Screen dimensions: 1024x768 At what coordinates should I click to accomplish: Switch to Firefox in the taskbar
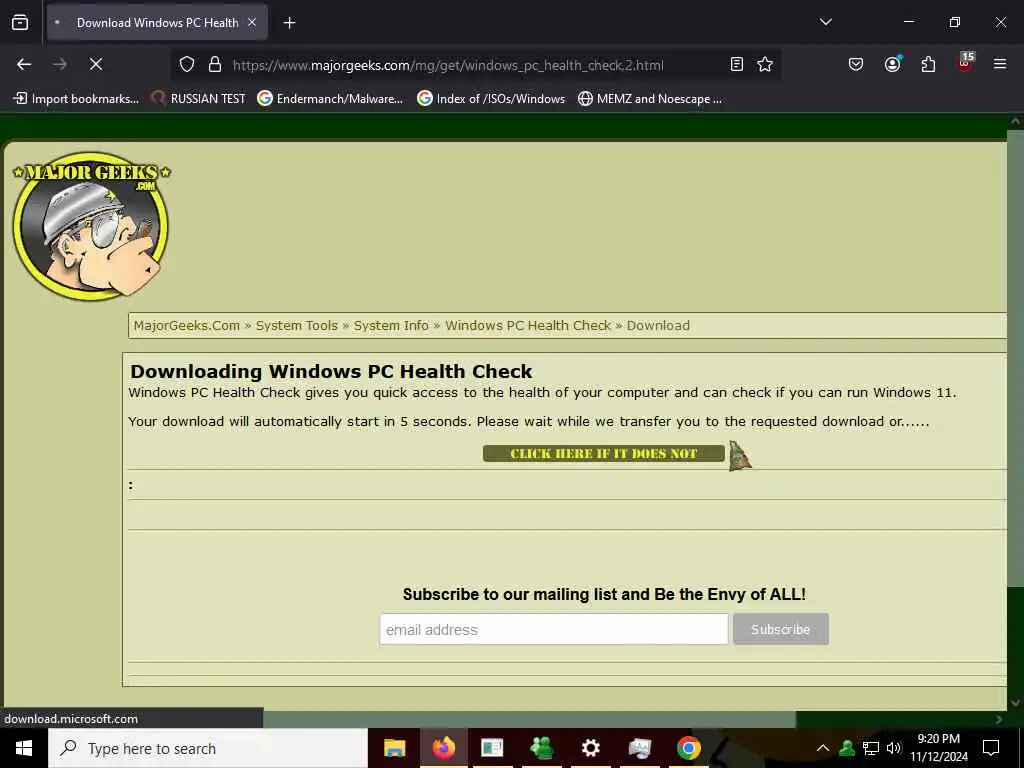point(443,748)
